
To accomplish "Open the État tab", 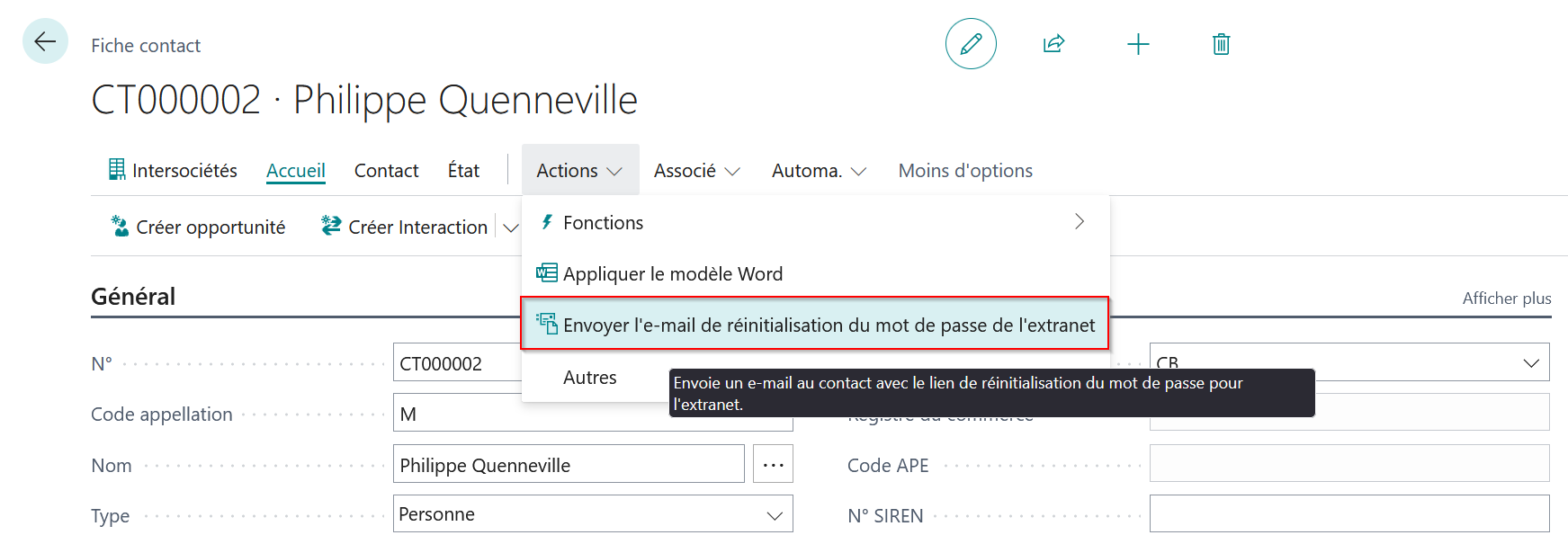I will click(x=463, y=170).
